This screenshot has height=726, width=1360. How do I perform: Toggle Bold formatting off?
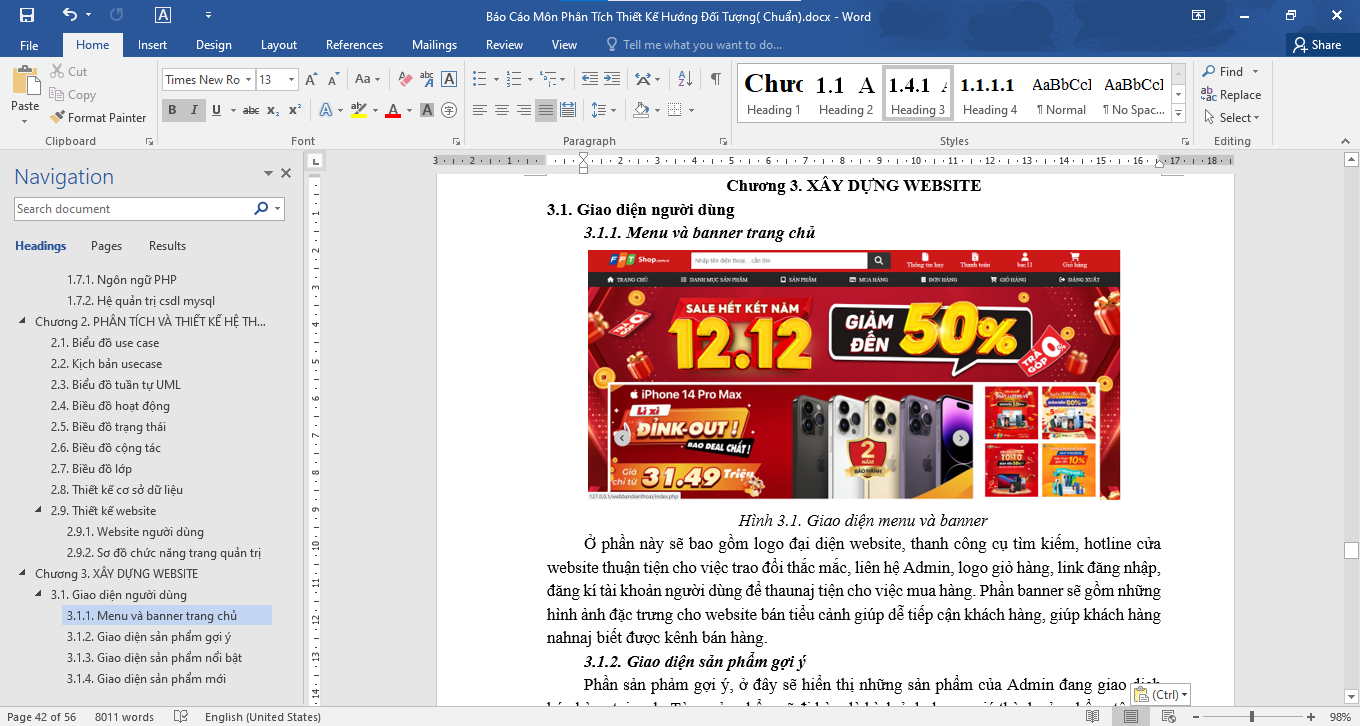tap(172, 110)
